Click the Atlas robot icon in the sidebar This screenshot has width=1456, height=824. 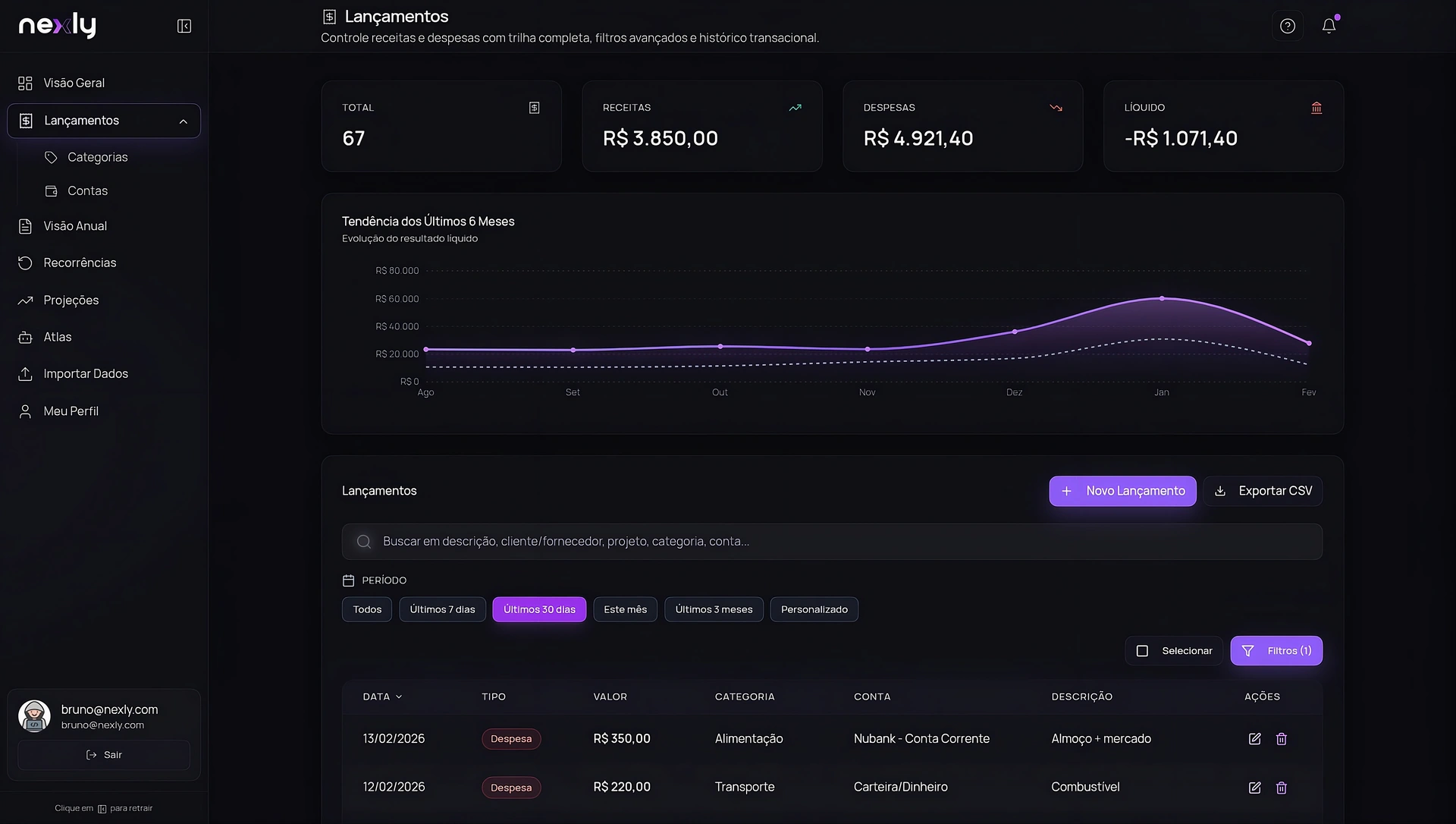pyautogui.click(x=25, y=337)
